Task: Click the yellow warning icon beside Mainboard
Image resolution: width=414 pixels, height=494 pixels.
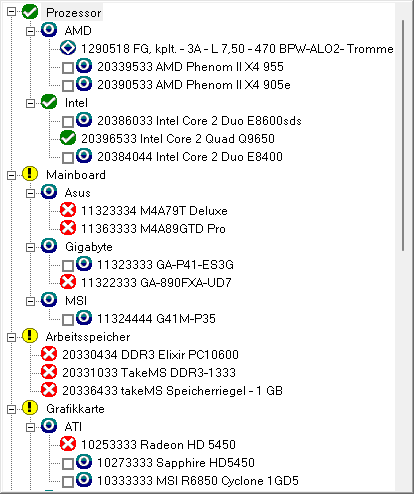Action: coord(30,174)
